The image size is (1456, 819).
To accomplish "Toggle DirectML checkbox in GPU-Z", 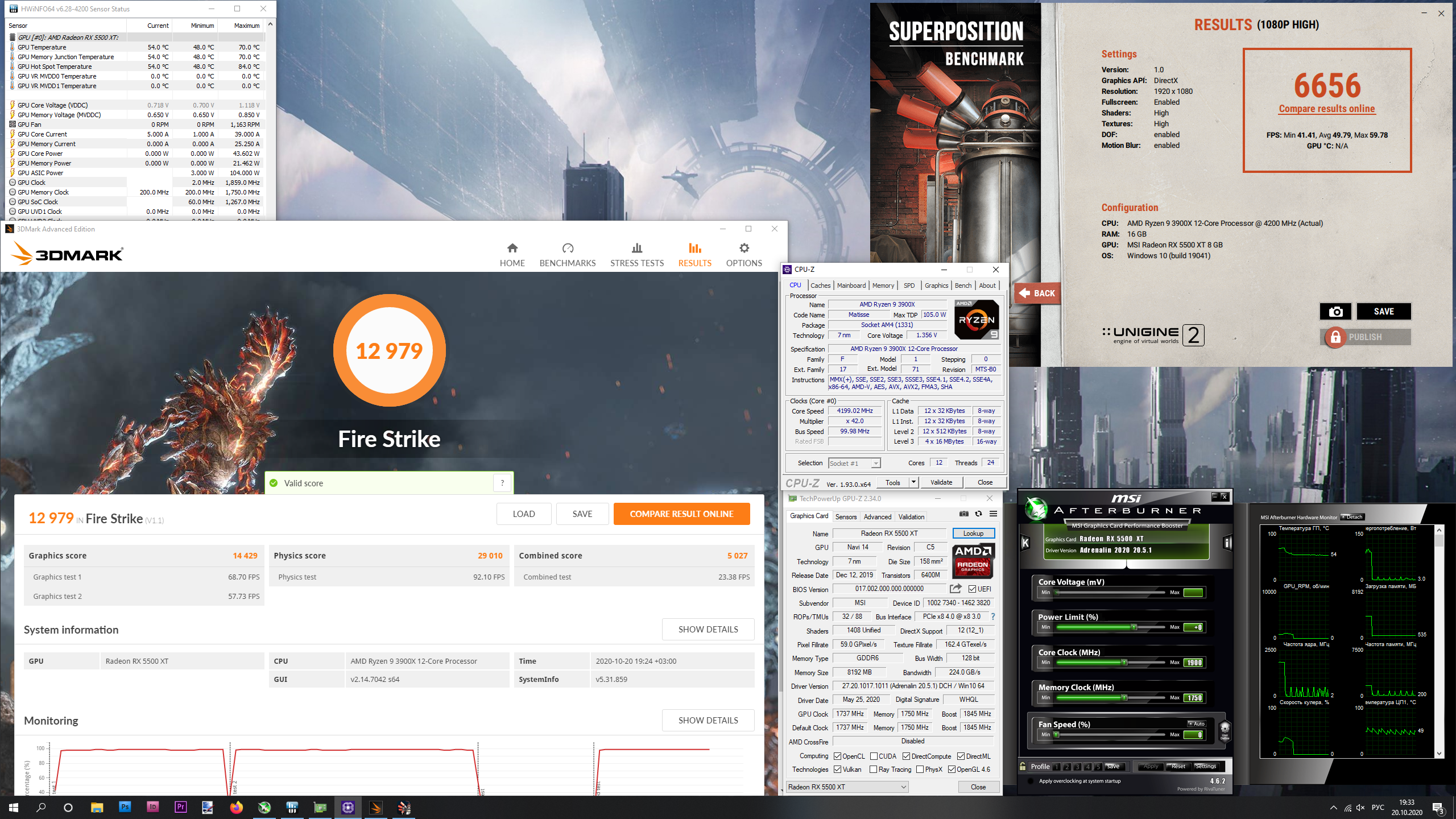I will coord(961,756).
